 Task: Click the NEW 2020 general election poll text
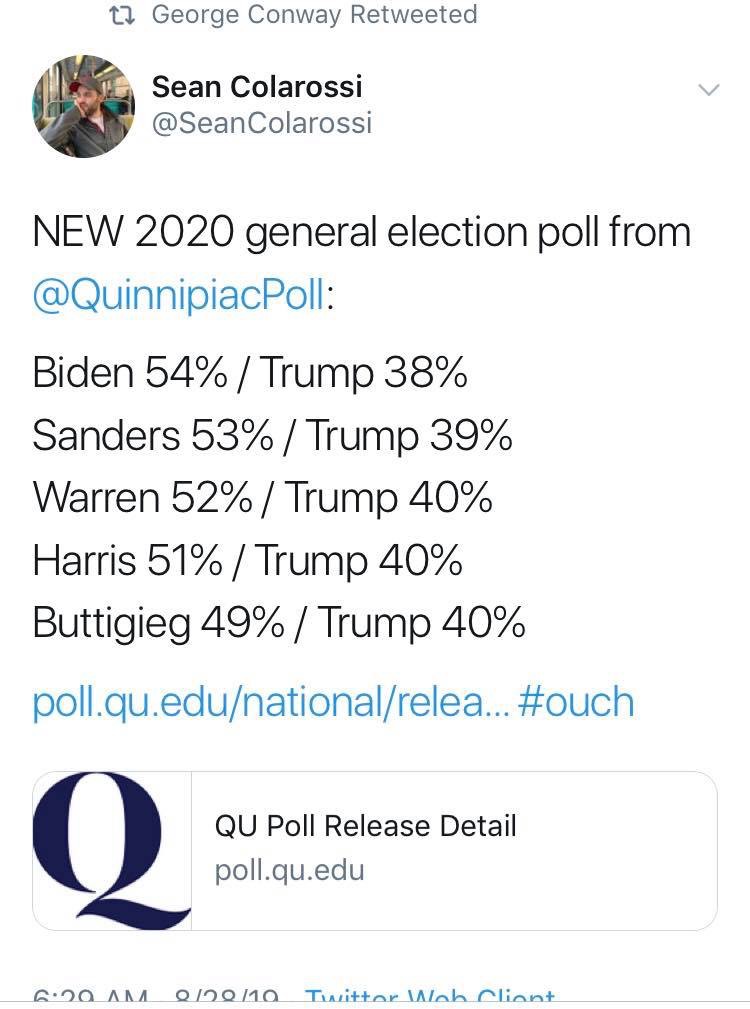click(361, 233)
